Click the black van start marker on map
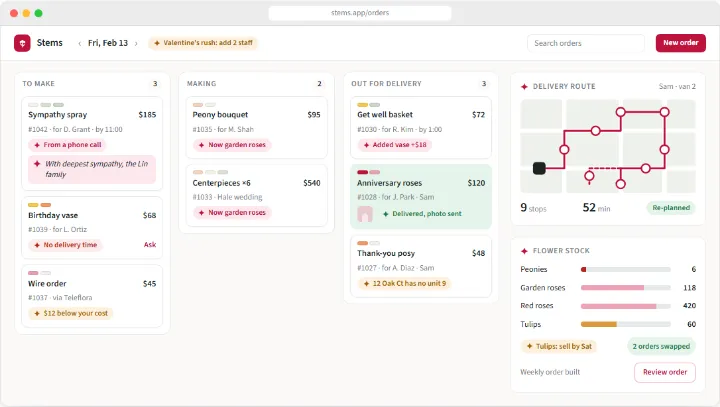 tap(539, 168)
